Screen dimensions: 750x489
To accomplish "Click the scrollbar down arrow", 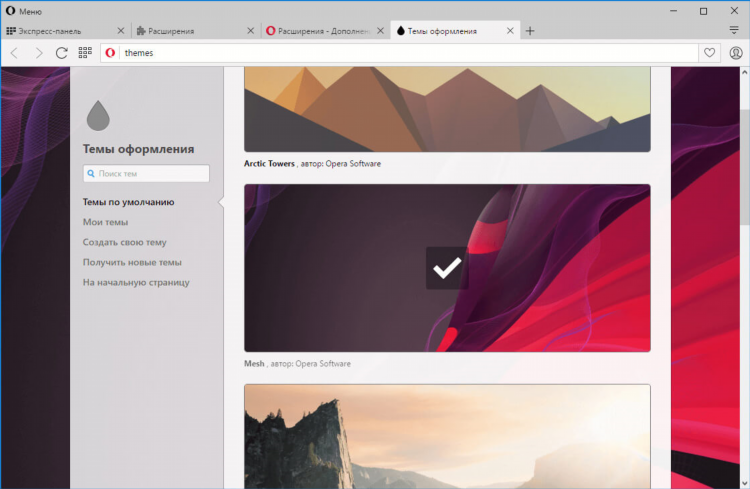I will [x=745, y=483].
